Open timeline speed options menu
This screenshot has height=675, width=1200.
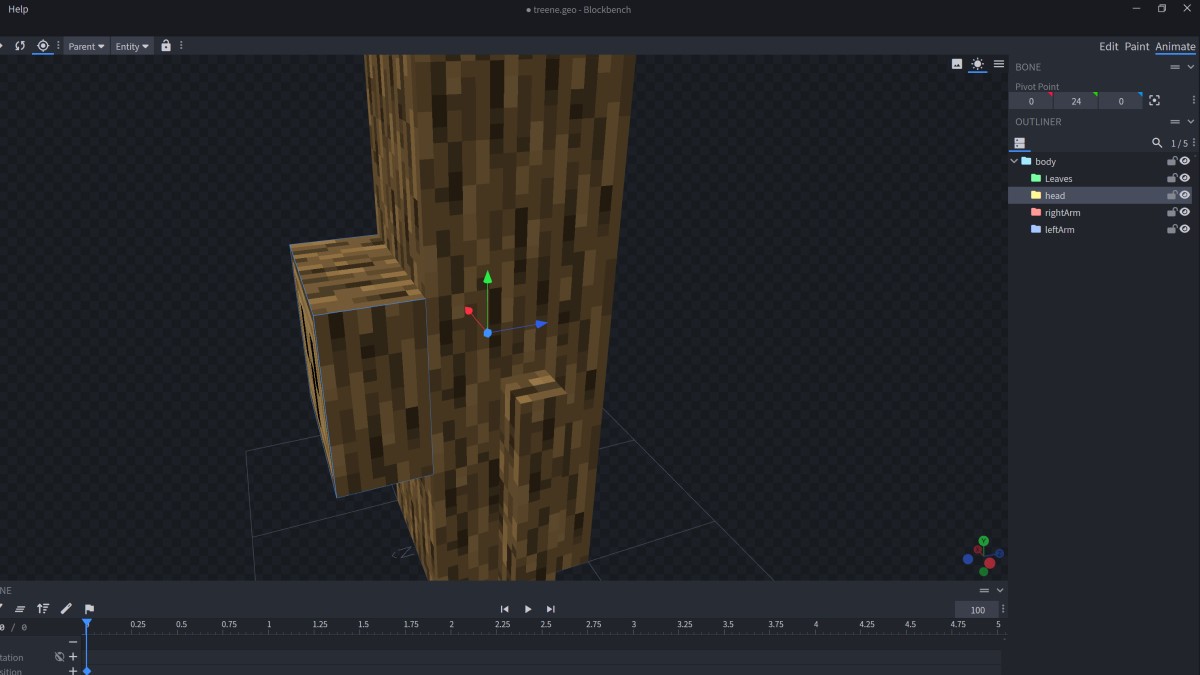pos(1003,609)
